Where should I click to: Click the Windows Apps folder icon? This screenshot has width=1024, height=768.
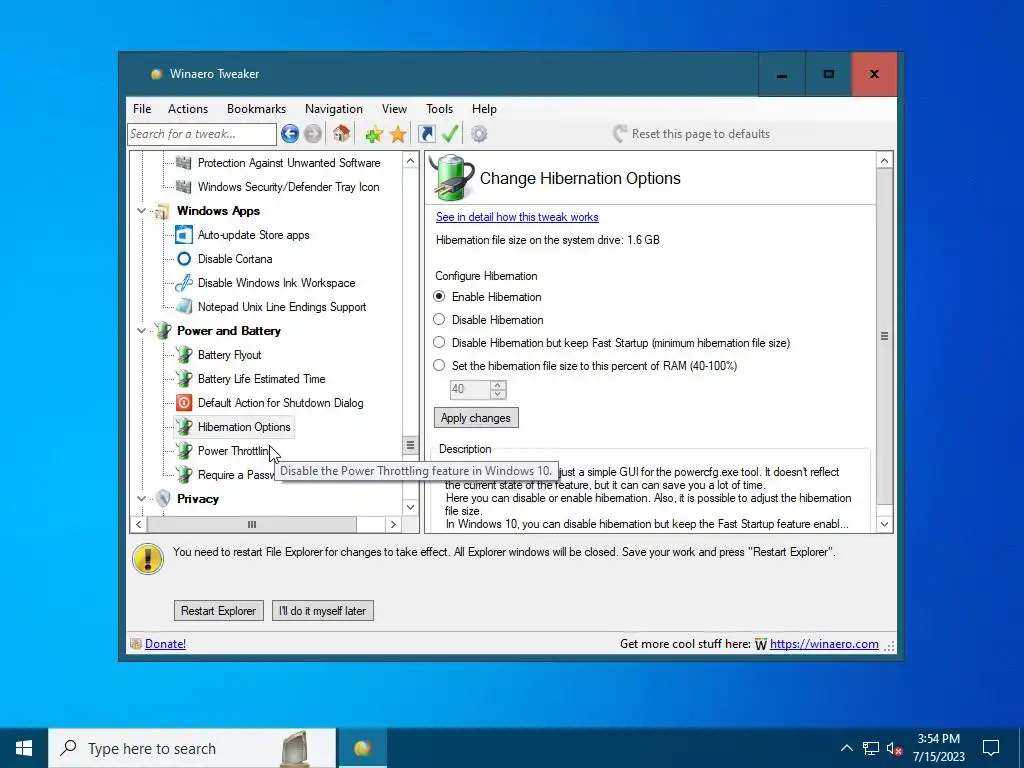161,212
